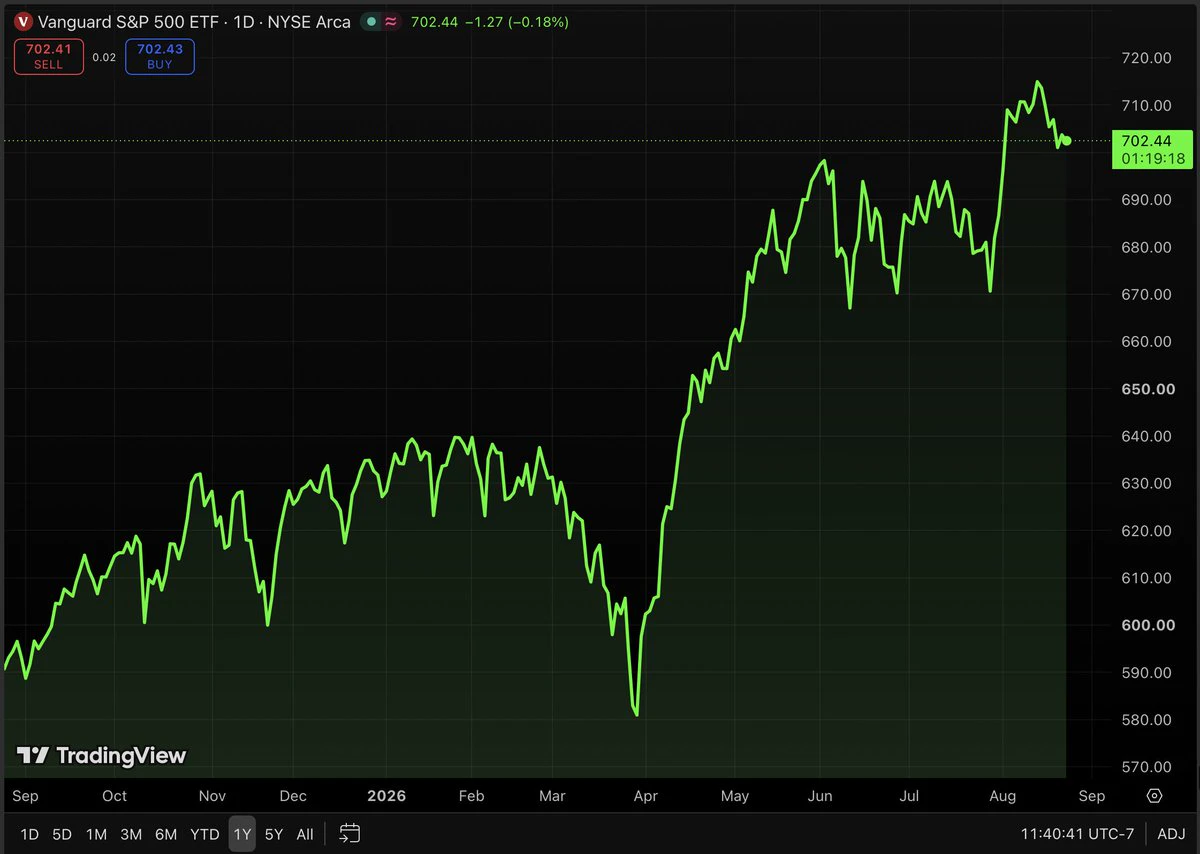Viewport: 1200px width, 854px height.
Task: Click the NYSE Arca exchange label
Action: (x=307, y=21)
